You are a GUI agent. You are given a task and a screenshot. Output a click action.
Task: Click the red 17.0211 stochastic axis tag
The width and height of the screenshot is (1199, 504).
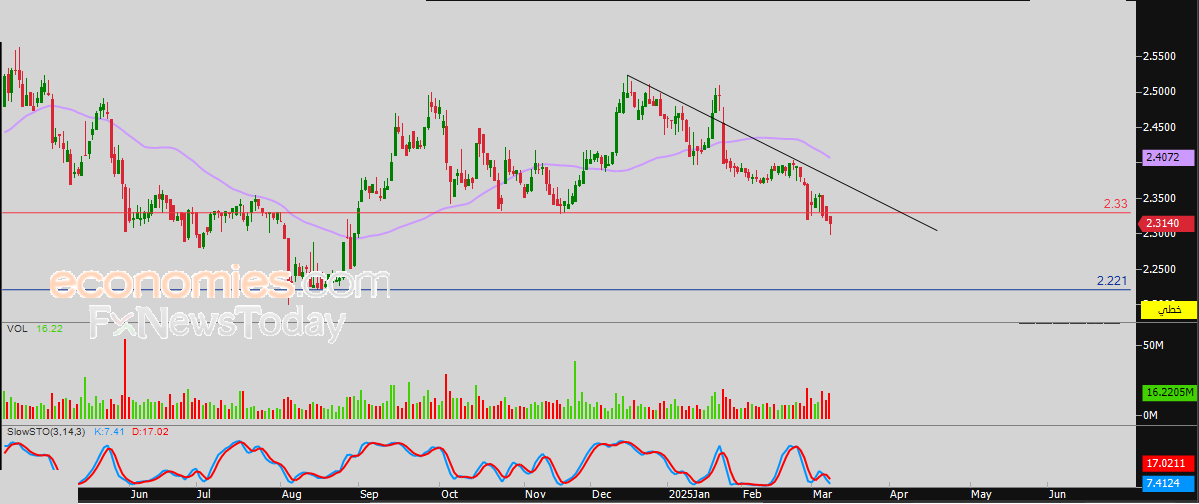point(1168,463)
